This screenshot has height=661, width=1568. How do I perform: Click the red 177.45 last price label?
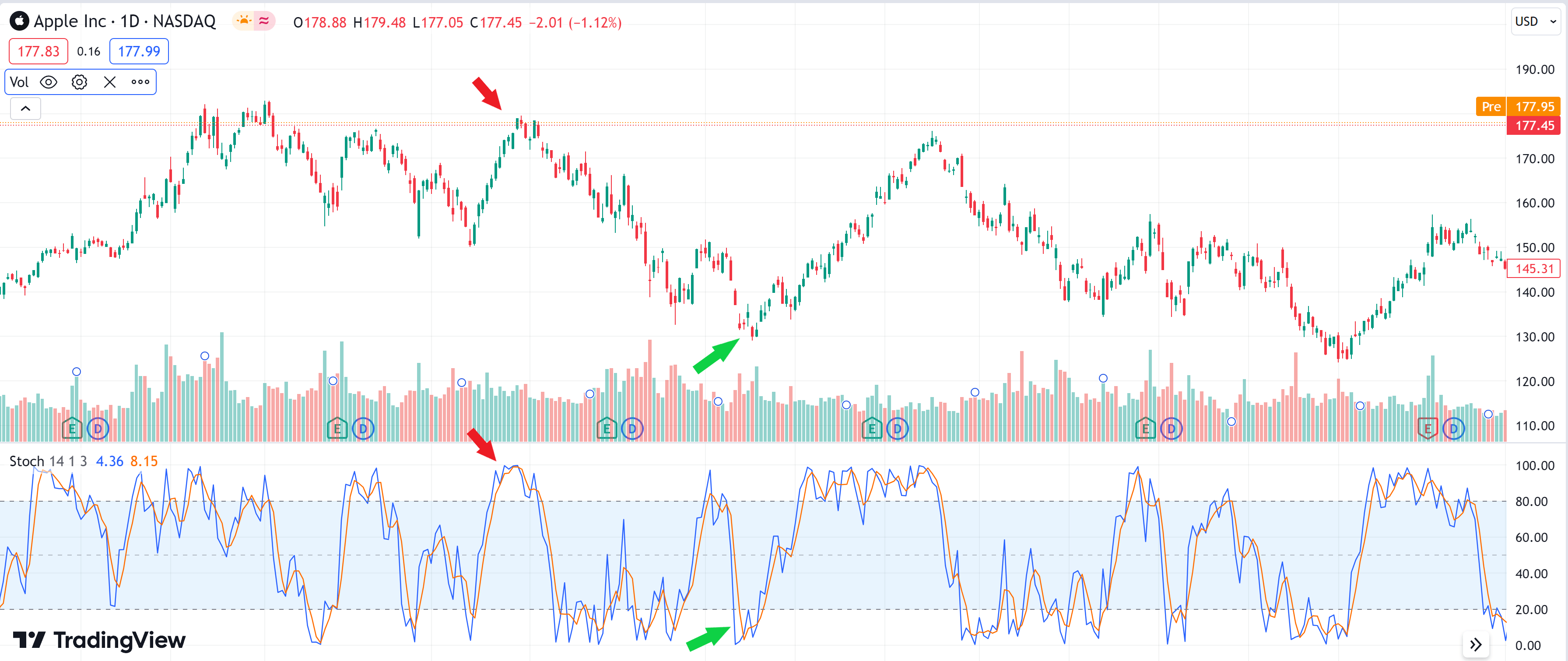(x=1534, y=125)
